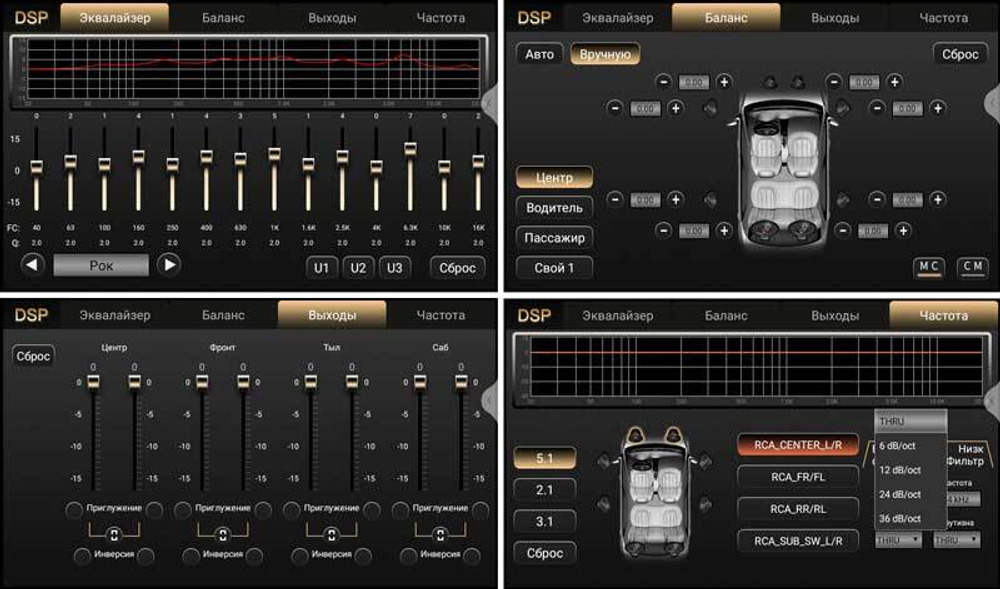Open Частота tab in the Equalizer panel
The width and height of the screenshot is (1000, 589).
(x=441, y=17)
